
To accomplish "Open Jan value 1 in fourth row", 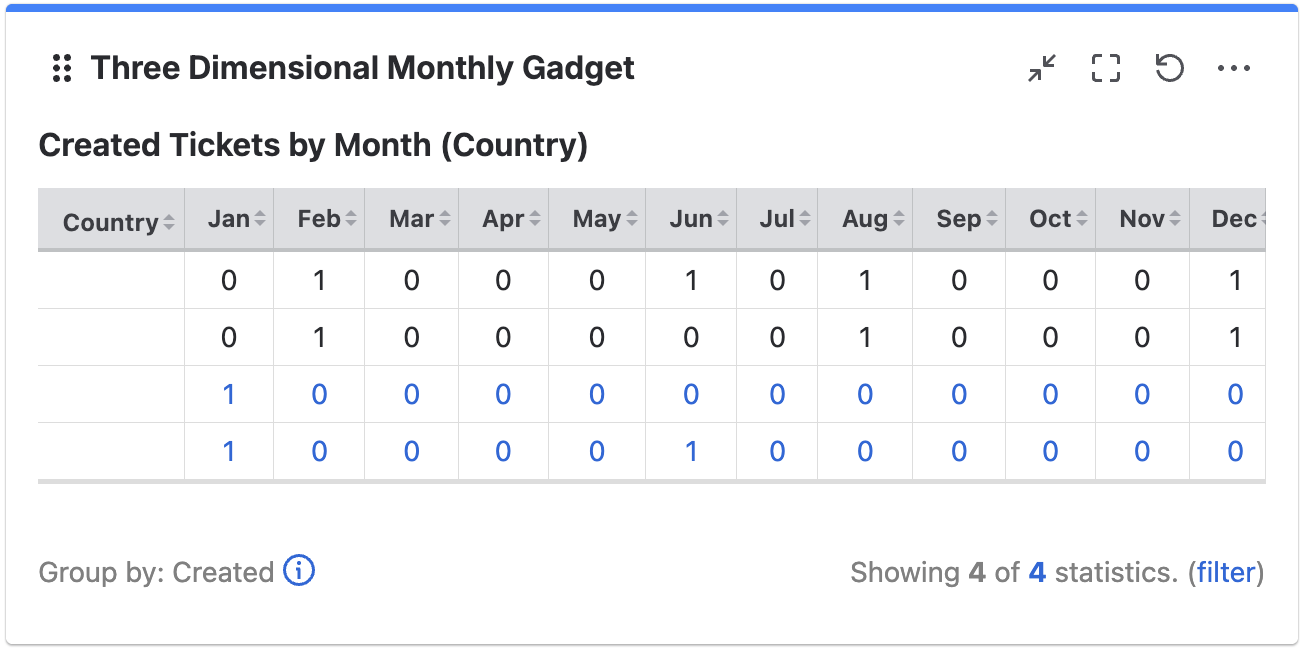I will [229, 451].
